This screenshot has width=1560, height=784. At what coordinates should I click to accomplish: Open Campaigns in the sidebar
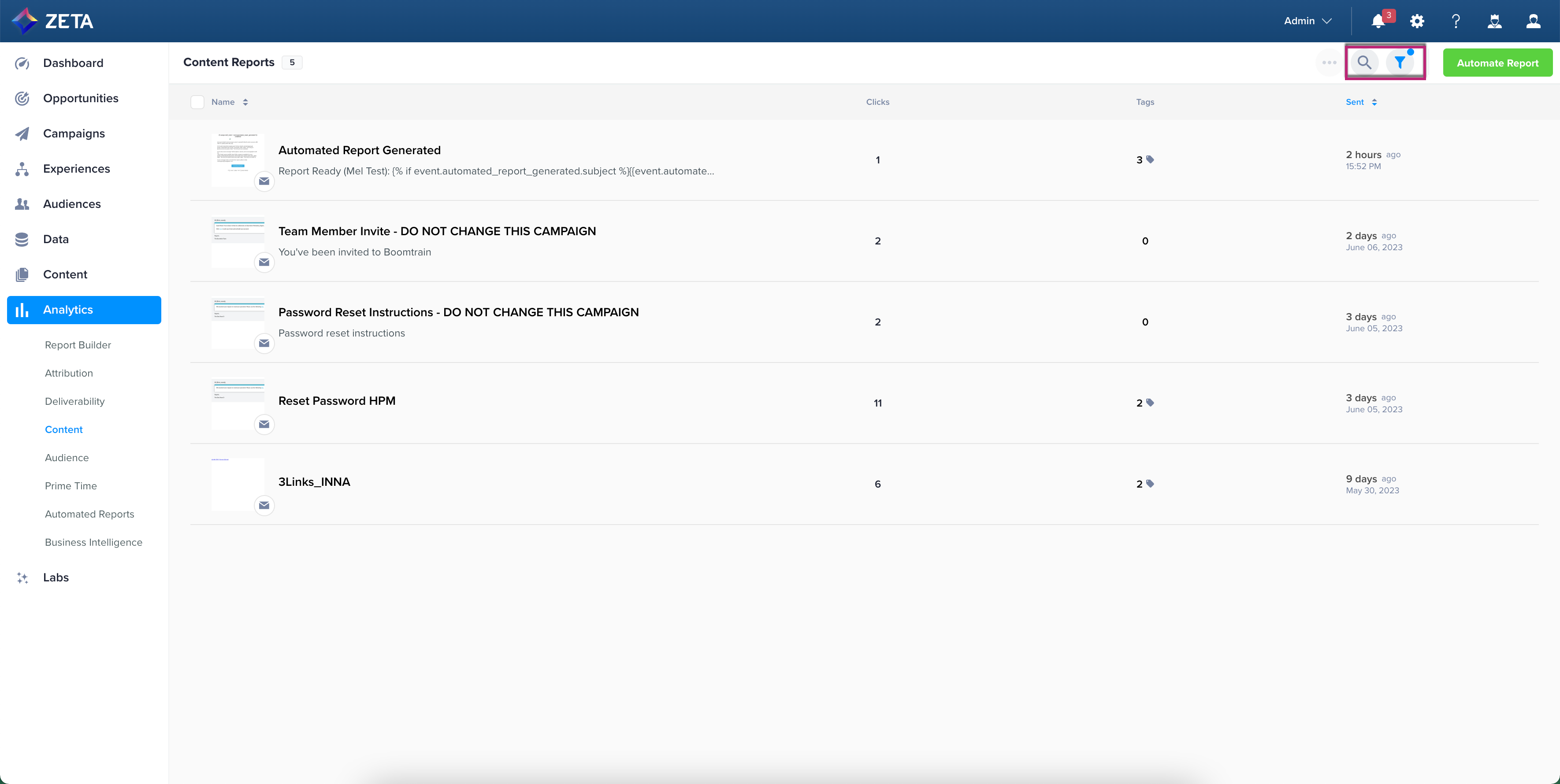pos(74,133)
